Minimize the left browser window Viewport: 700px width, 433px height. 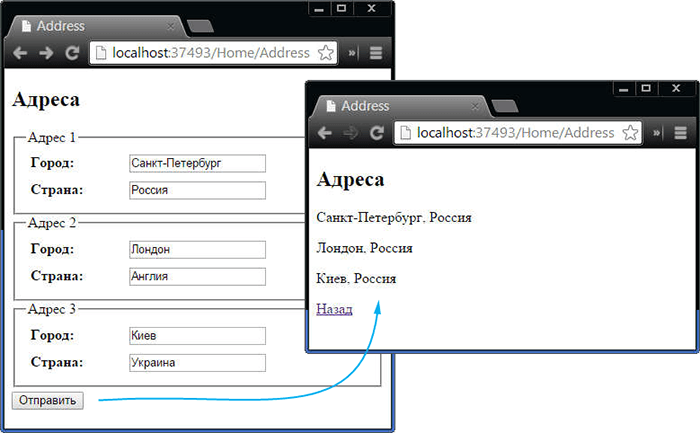point(319,8)
